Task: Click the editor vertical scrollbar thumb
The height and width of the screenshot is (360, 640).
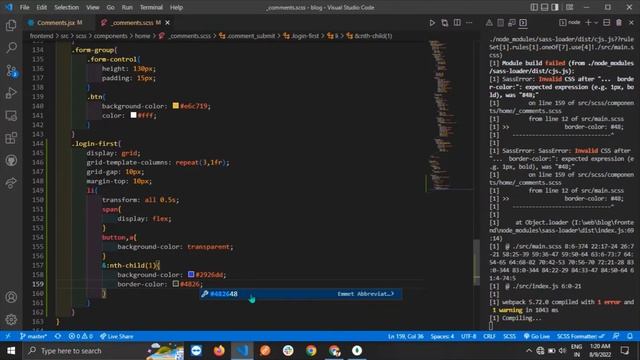Action: (476, 262)
